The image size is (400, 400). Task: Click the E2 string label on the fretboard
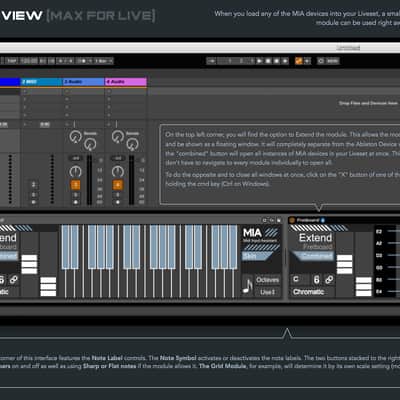coord(379,231)
